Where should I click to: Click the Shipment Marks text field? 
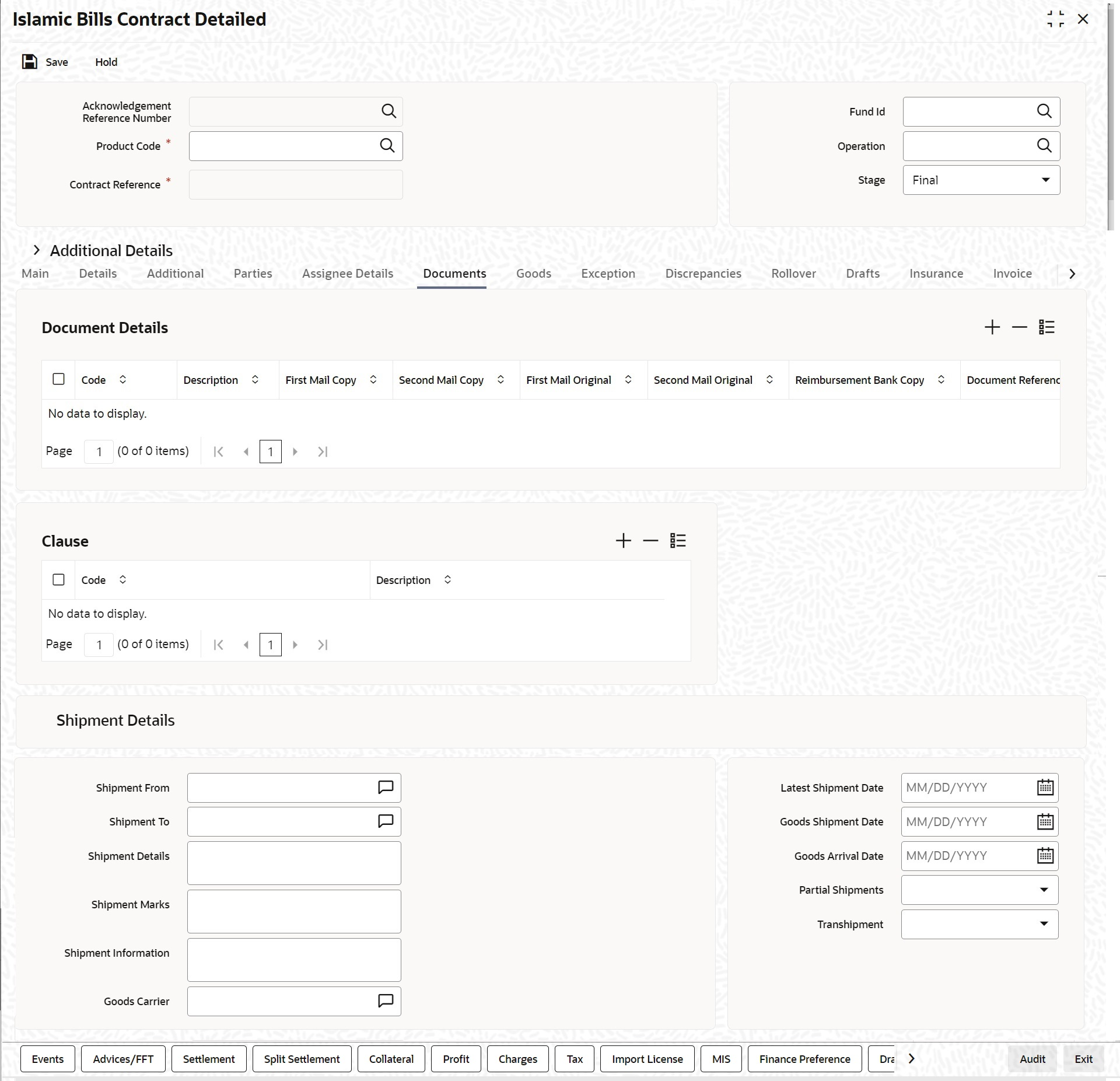[x=294, y=911]
